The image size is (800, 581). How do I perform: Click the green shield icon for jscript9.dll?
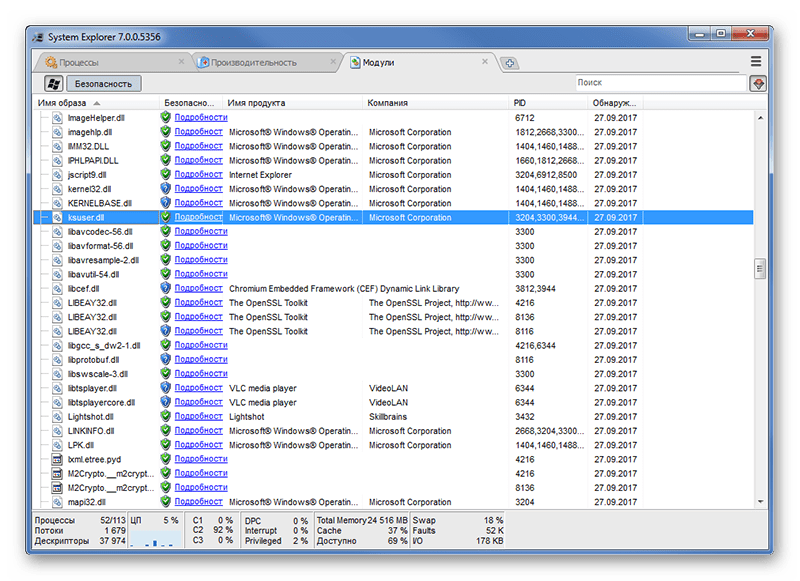click(x=165, y=174)
